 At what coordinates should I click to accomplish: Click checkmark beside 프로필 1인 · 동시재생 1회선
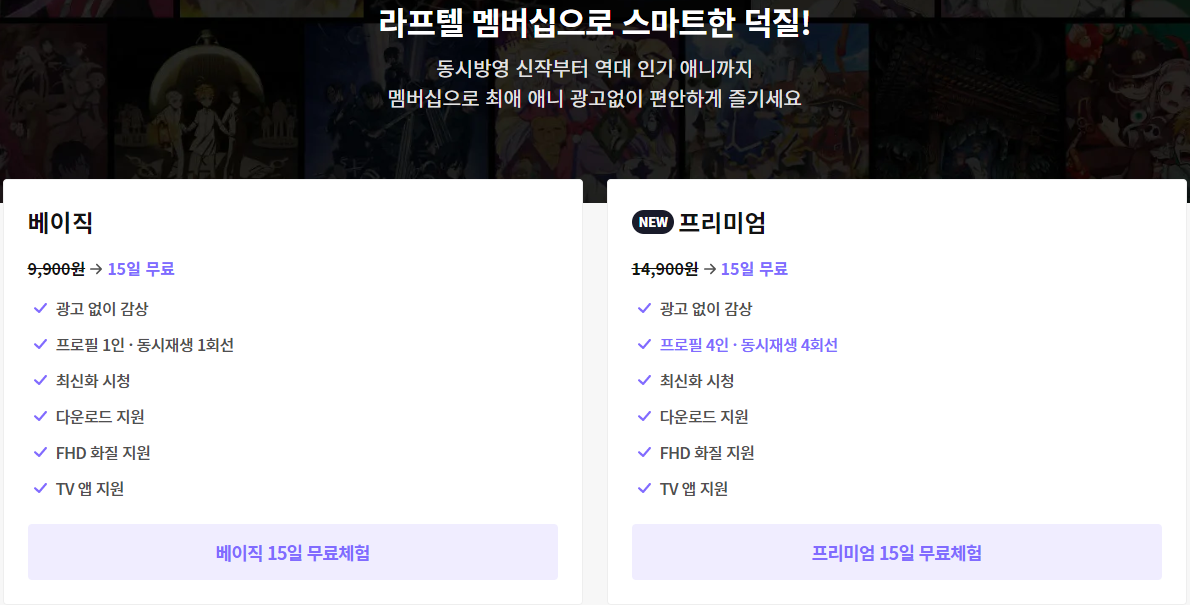tap(41, 344)
